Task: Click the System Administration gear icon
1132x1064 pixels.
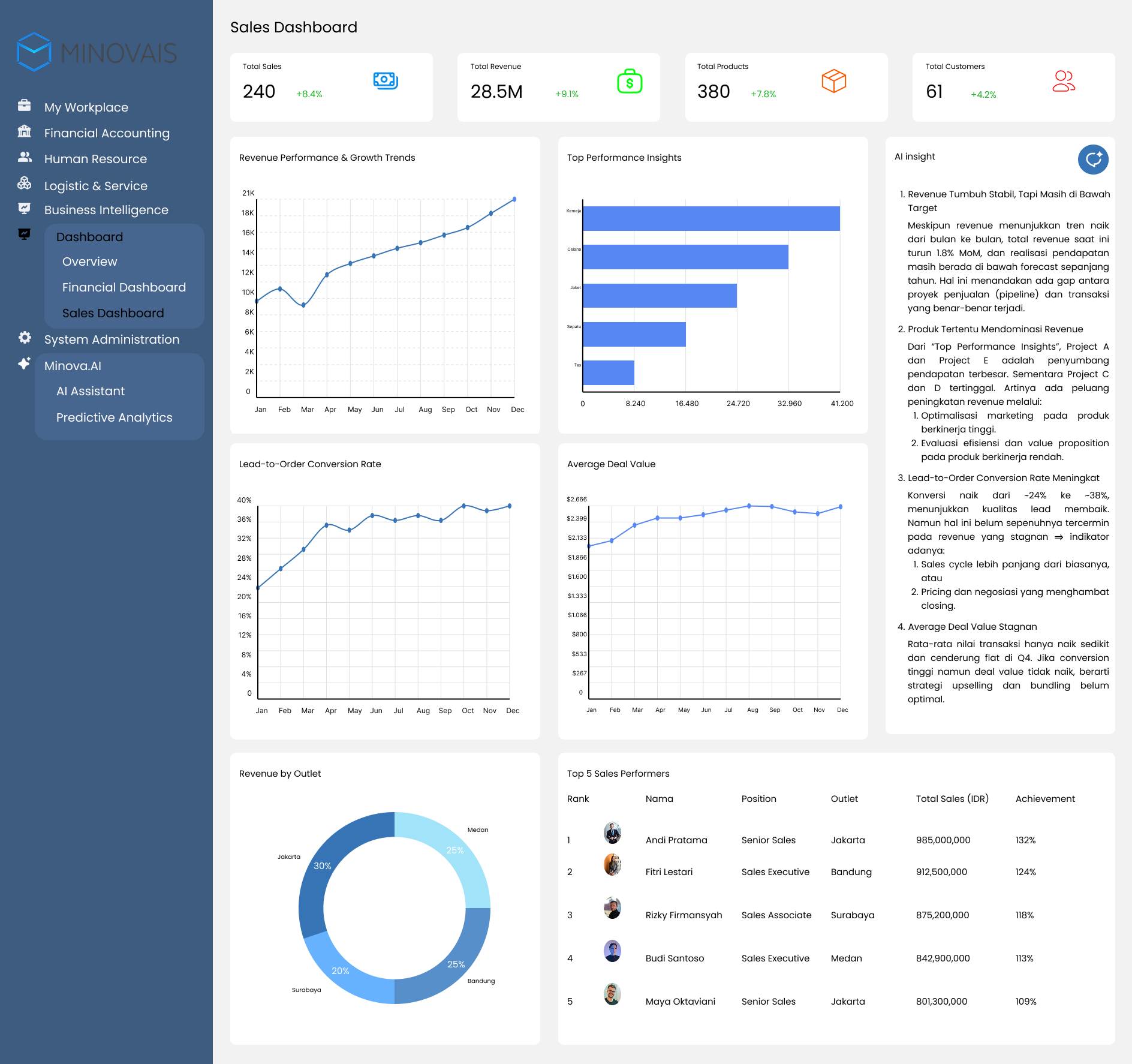Action: (x=25, y=338)
